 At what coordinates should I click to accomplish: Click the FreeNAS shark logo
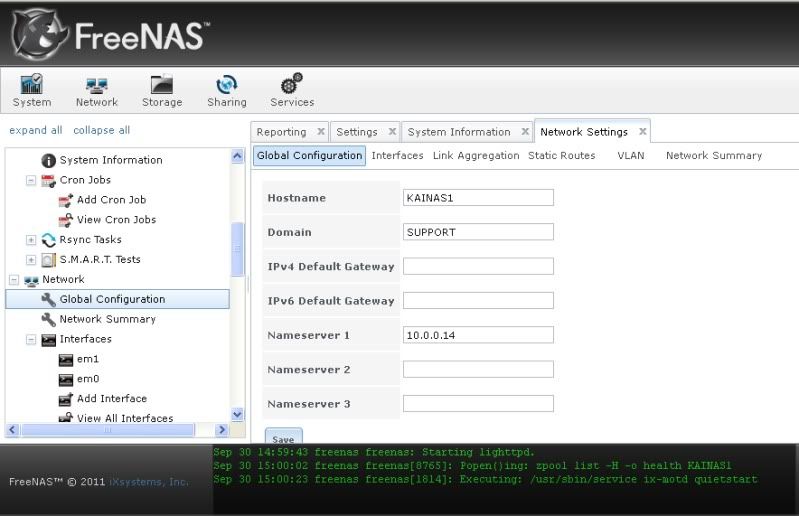click(40, 34)
